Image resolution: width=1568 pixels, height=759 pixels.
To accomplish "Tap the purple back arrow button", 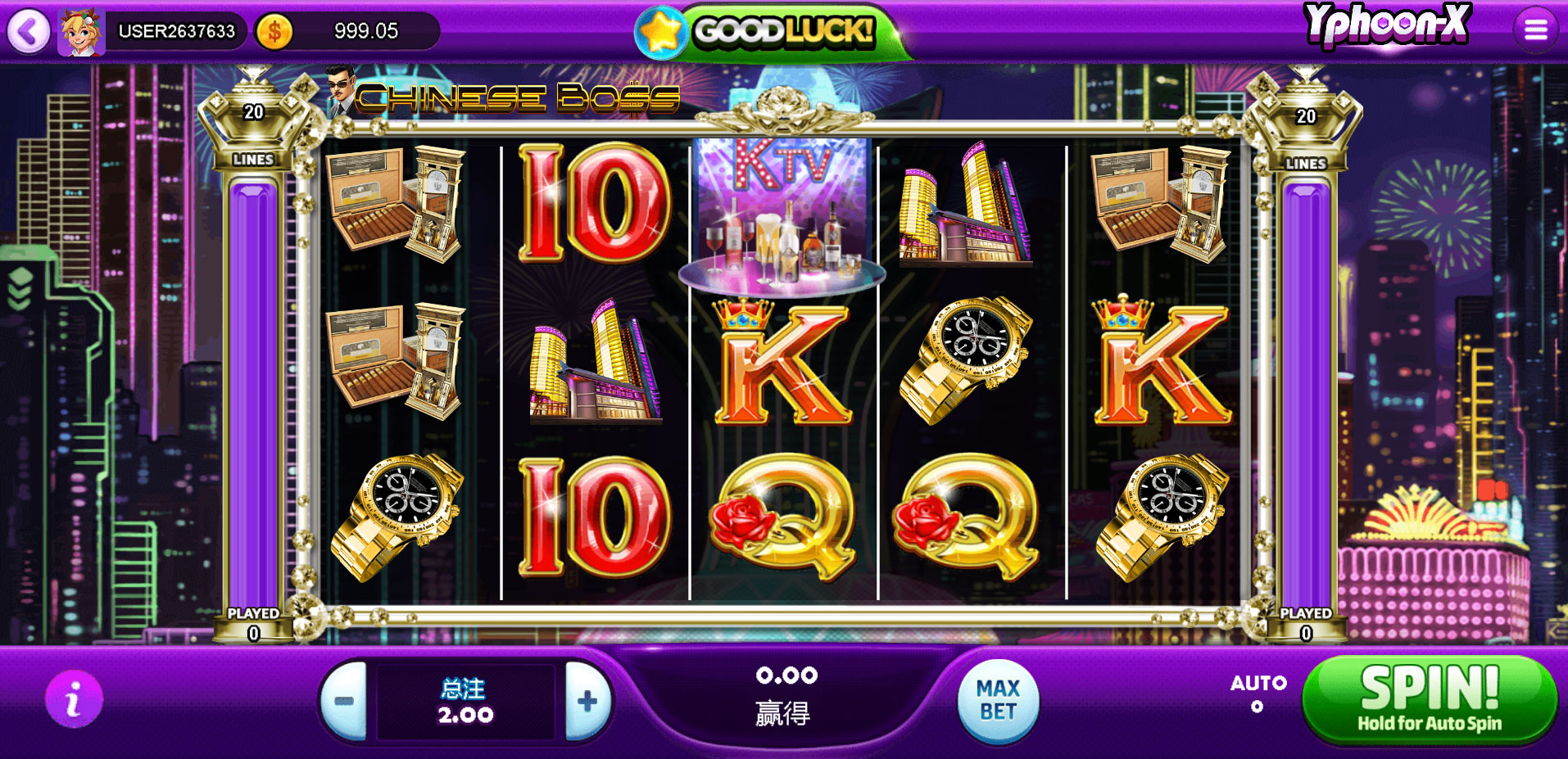I will 29,31.
